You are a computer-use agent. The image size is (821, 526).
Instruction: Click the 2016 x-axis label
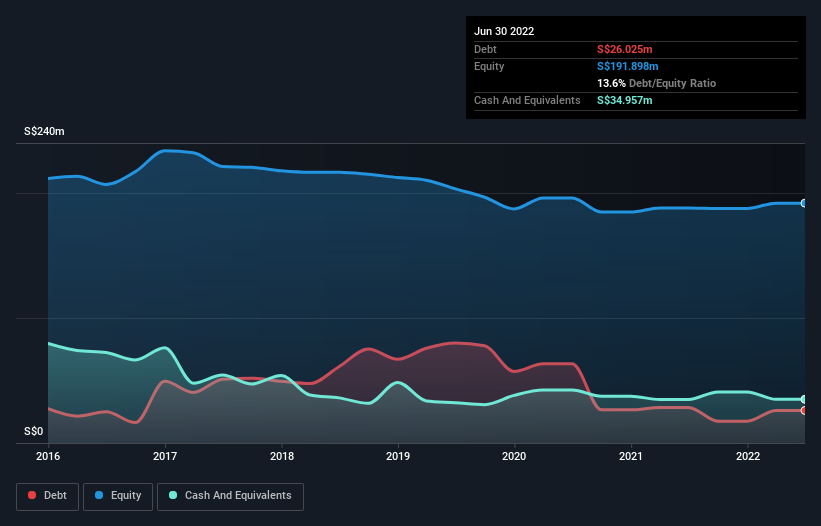coord(48,456)
